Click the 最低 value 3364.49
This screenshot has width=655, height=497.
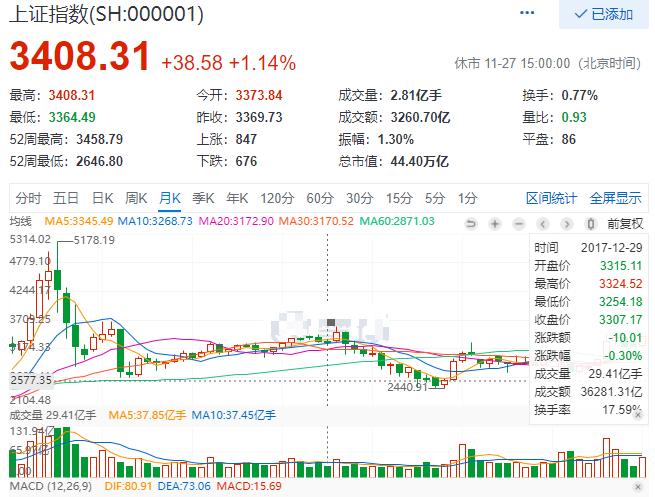click(72, 117)
